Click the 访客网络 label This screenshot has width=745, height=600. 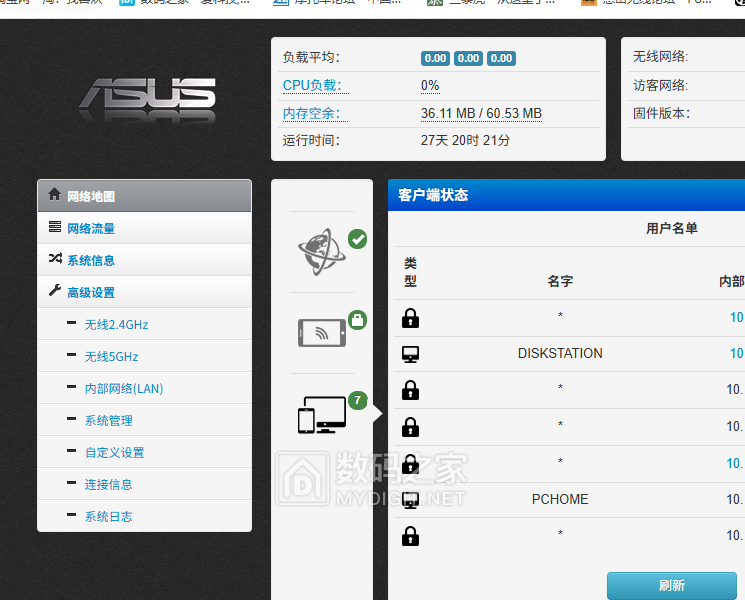point(660,86)
